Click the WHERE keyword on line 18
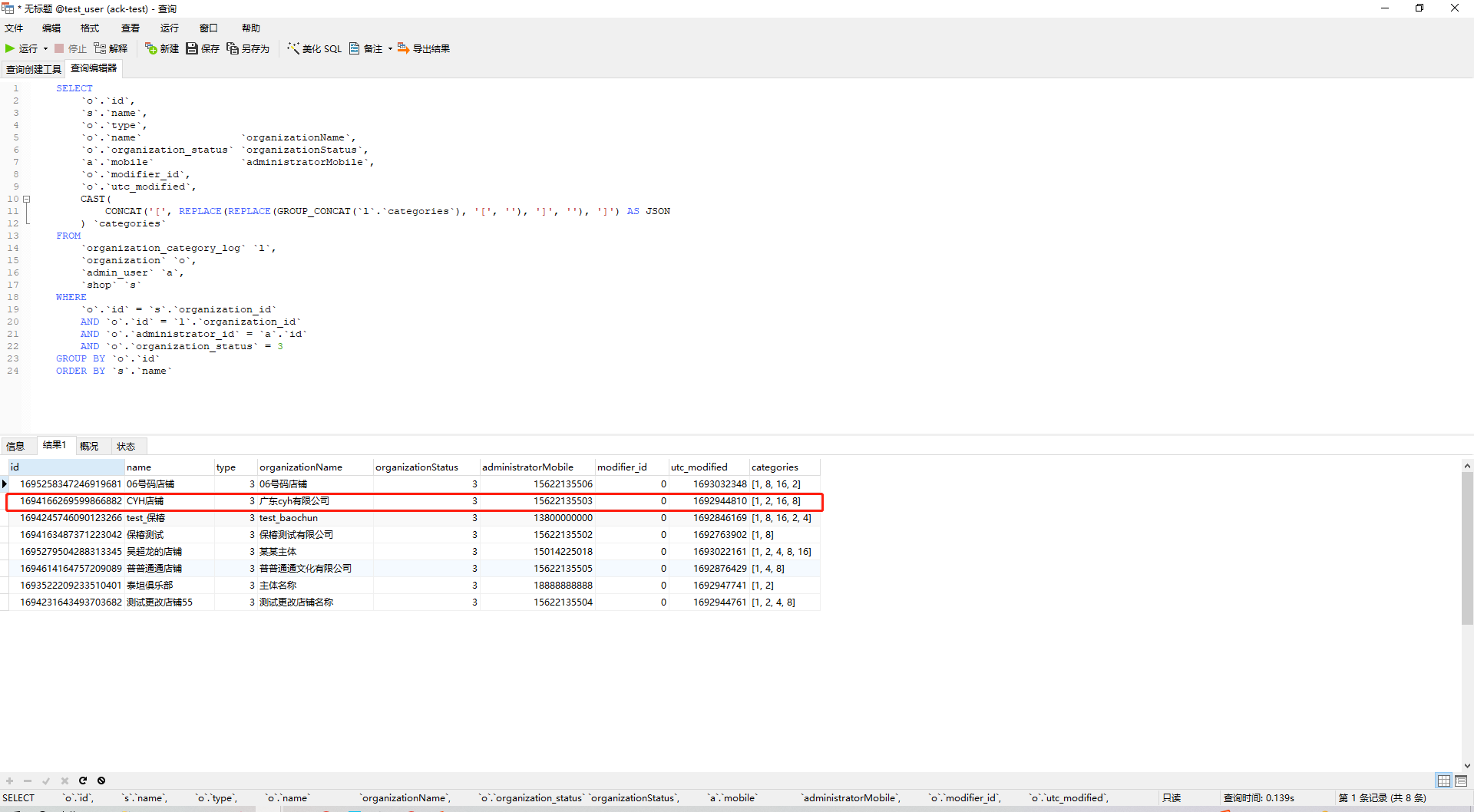This screenshot has height=812, width=1474. click(x=71, y=297)
